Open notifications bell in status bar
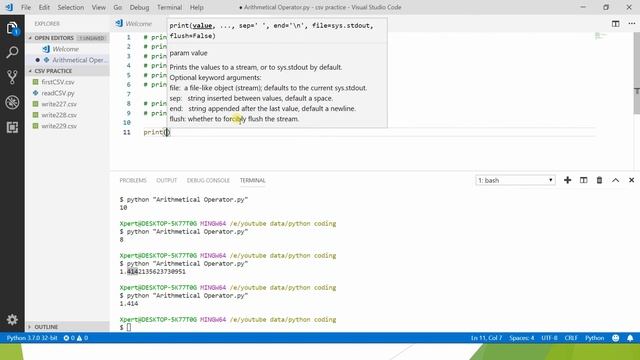 pyautogui.click(x=630, y=338)
